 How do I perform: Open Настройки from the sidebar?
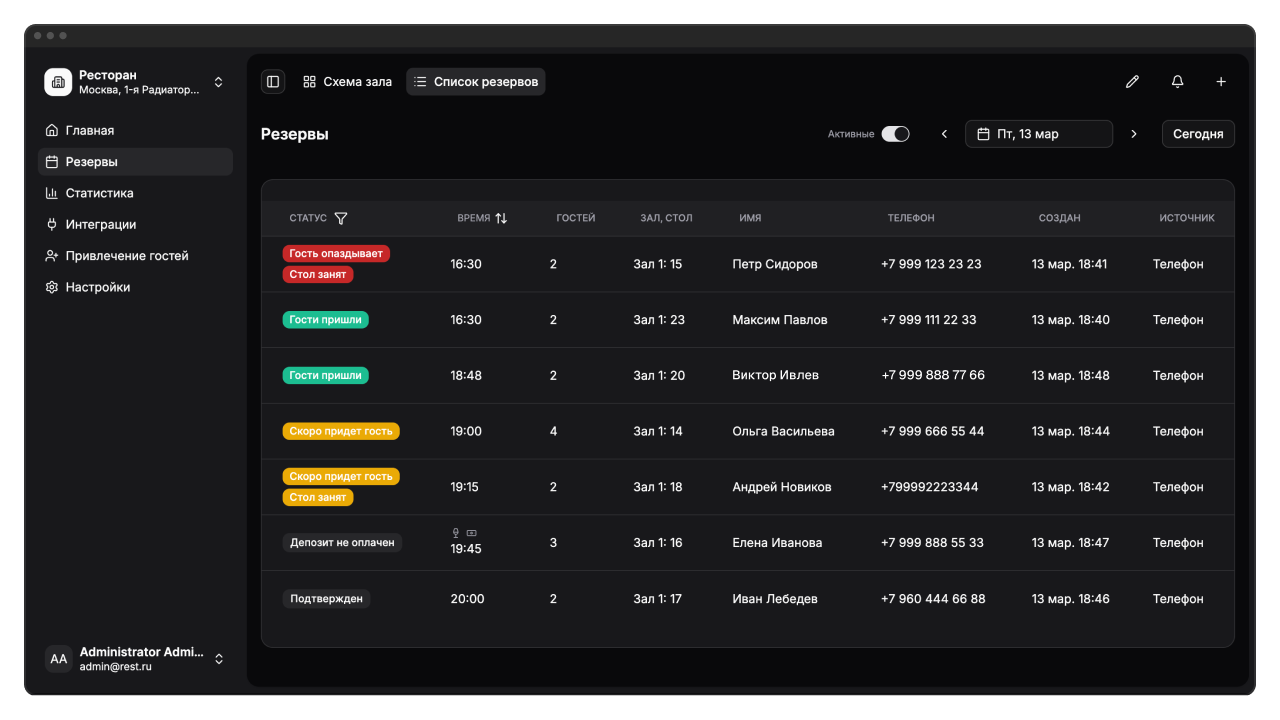[98, 287]
